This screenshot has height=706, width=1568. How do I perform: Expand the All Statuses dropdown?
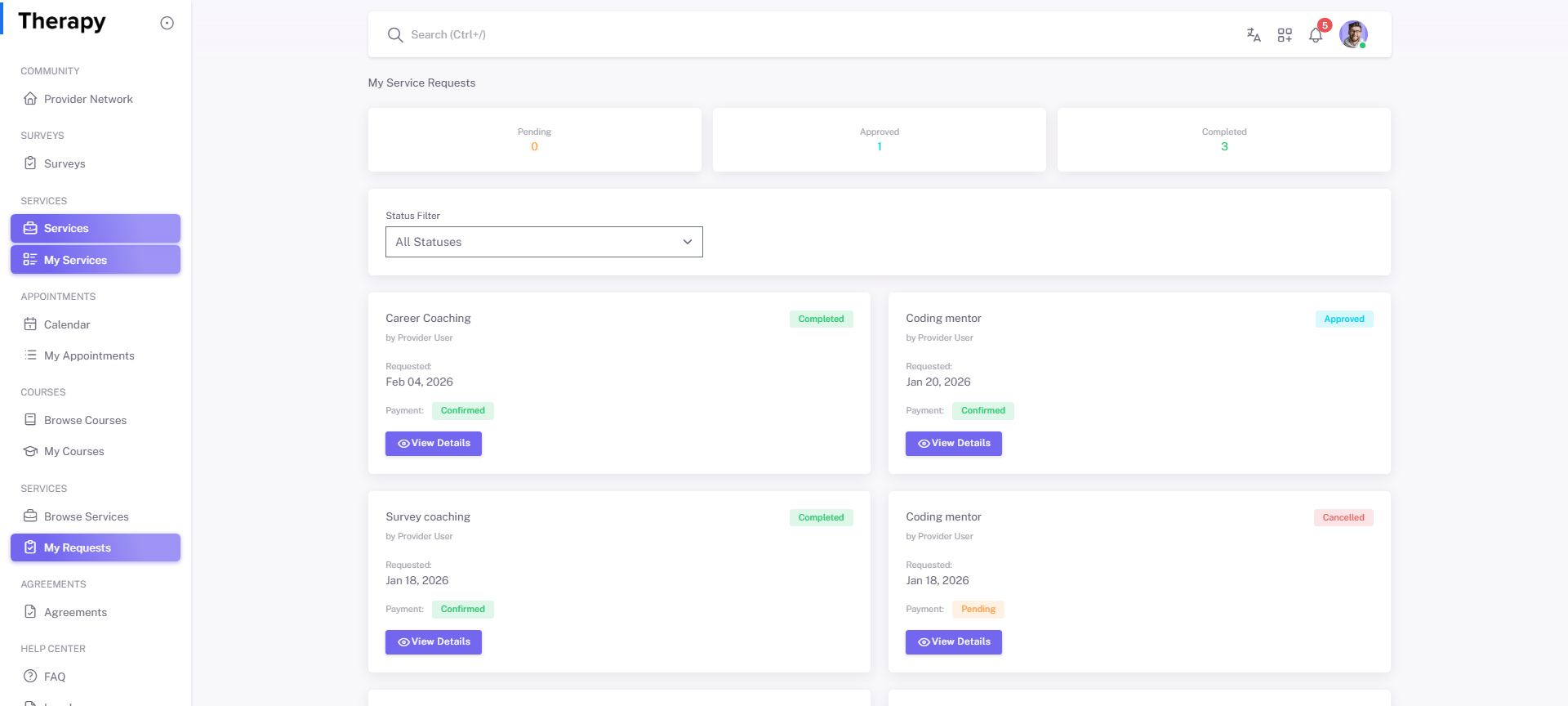tap(544, 242)
